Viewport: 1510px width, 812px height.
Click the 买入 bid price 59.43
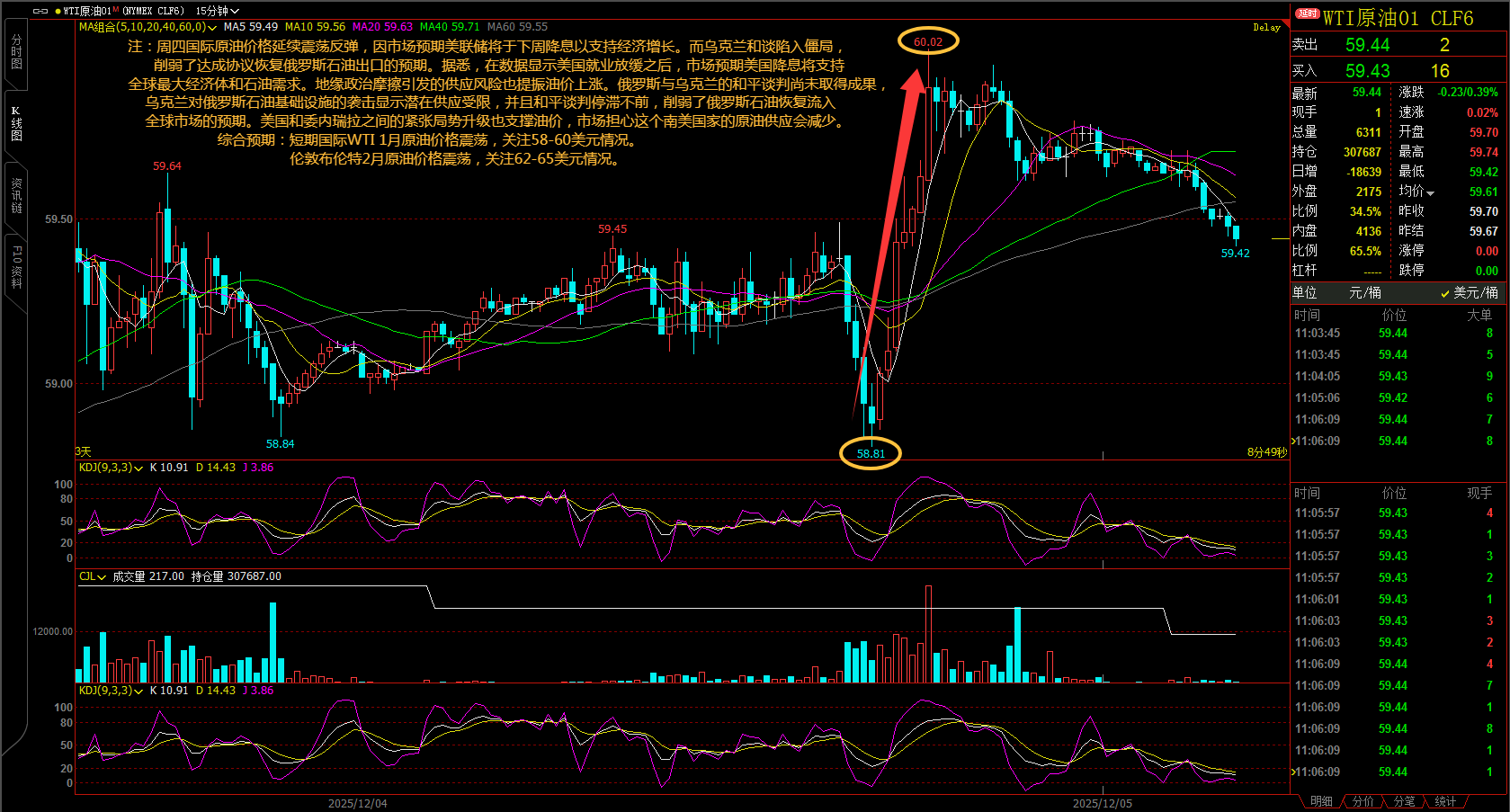pos(1367,71)
